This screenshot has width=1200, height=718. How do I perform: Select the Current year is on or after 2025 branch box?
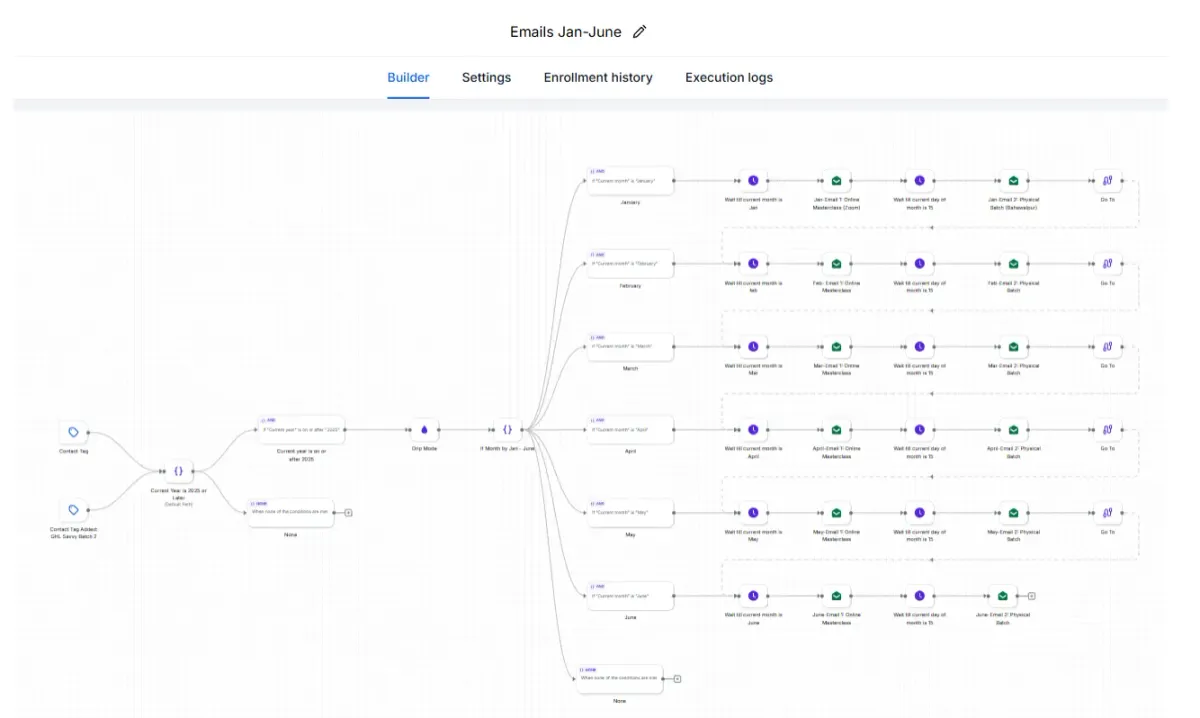301,430
